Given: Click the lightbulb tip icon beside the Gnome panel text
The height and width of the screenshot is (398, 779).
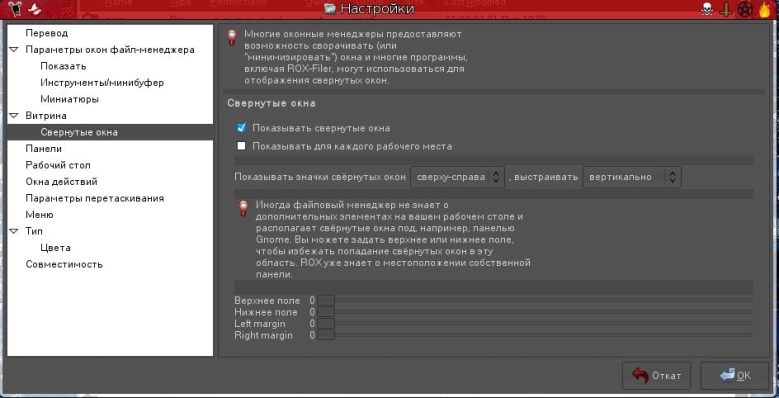Looking at the screenshot, I should pos(243,208).
